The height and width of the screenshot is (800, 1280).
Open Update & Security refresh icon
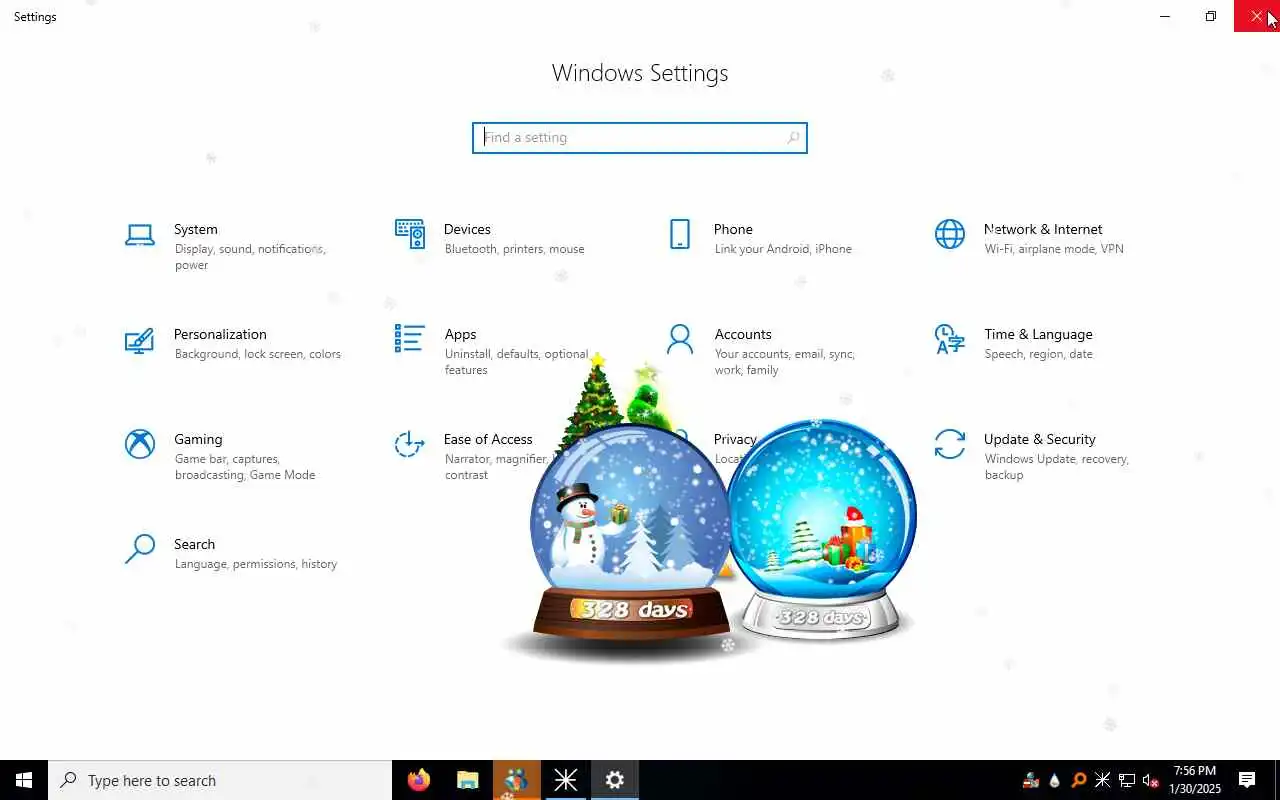pos(950,444)
